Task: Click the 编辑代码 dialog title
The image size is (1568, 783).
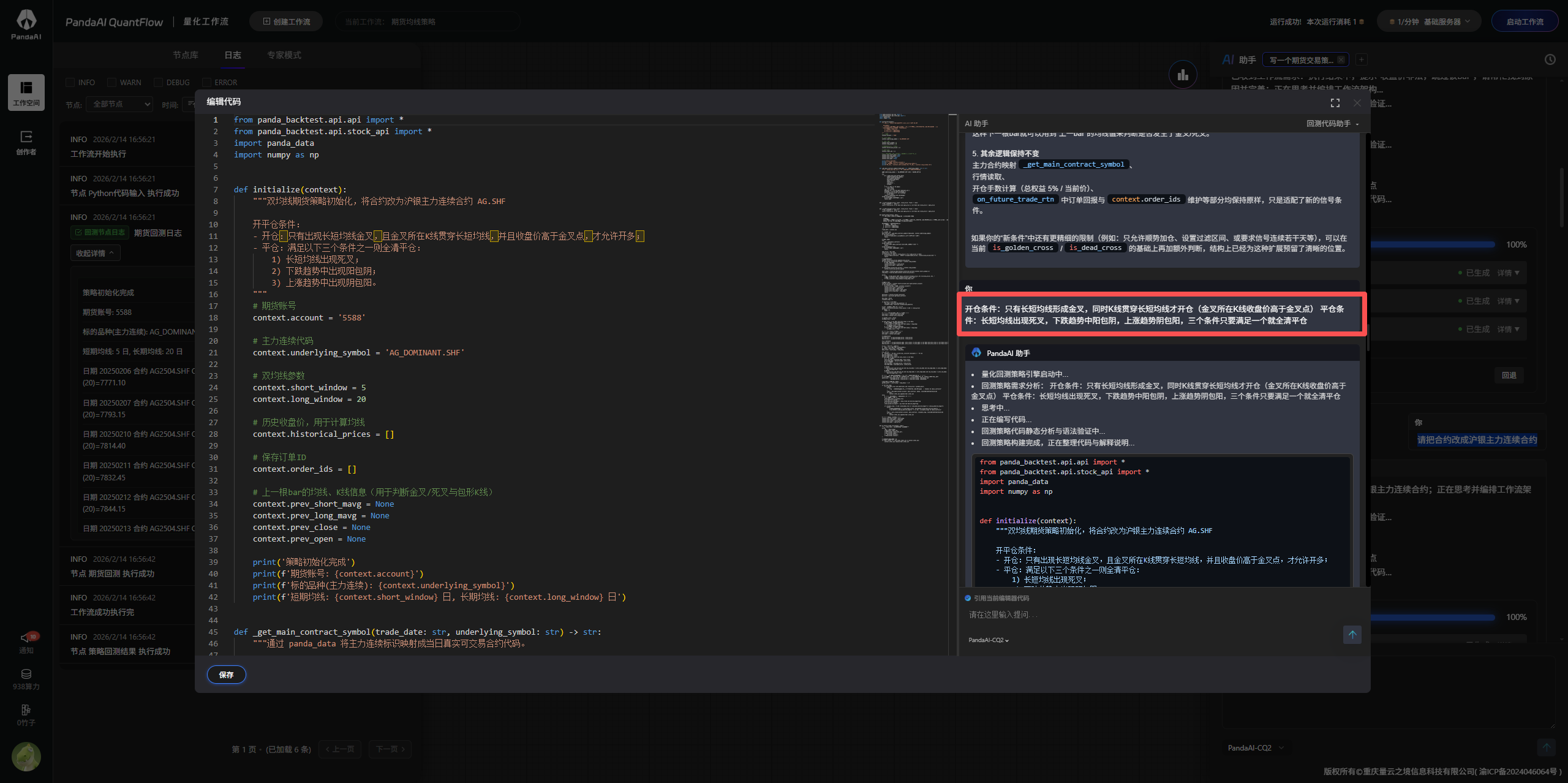Action: point(224,102)
